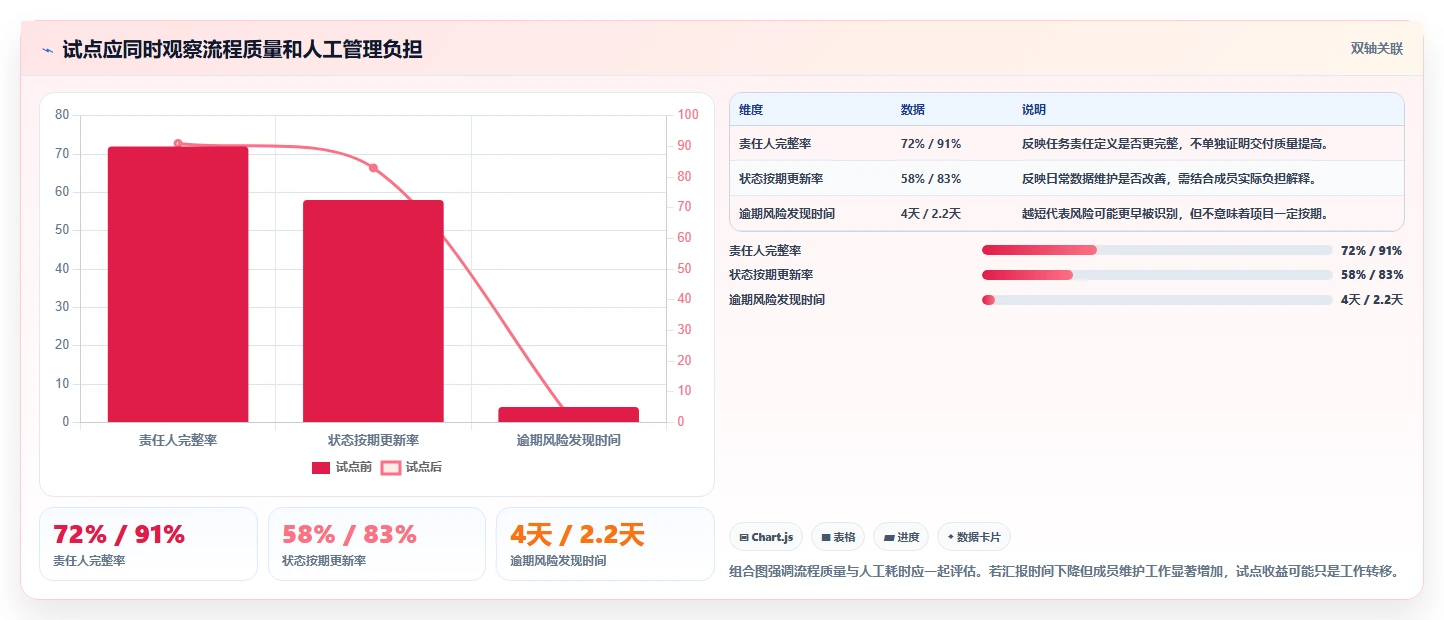Click the 状态按期更新率 bar in the chart

pyautogui.click(x=373, y=311)
